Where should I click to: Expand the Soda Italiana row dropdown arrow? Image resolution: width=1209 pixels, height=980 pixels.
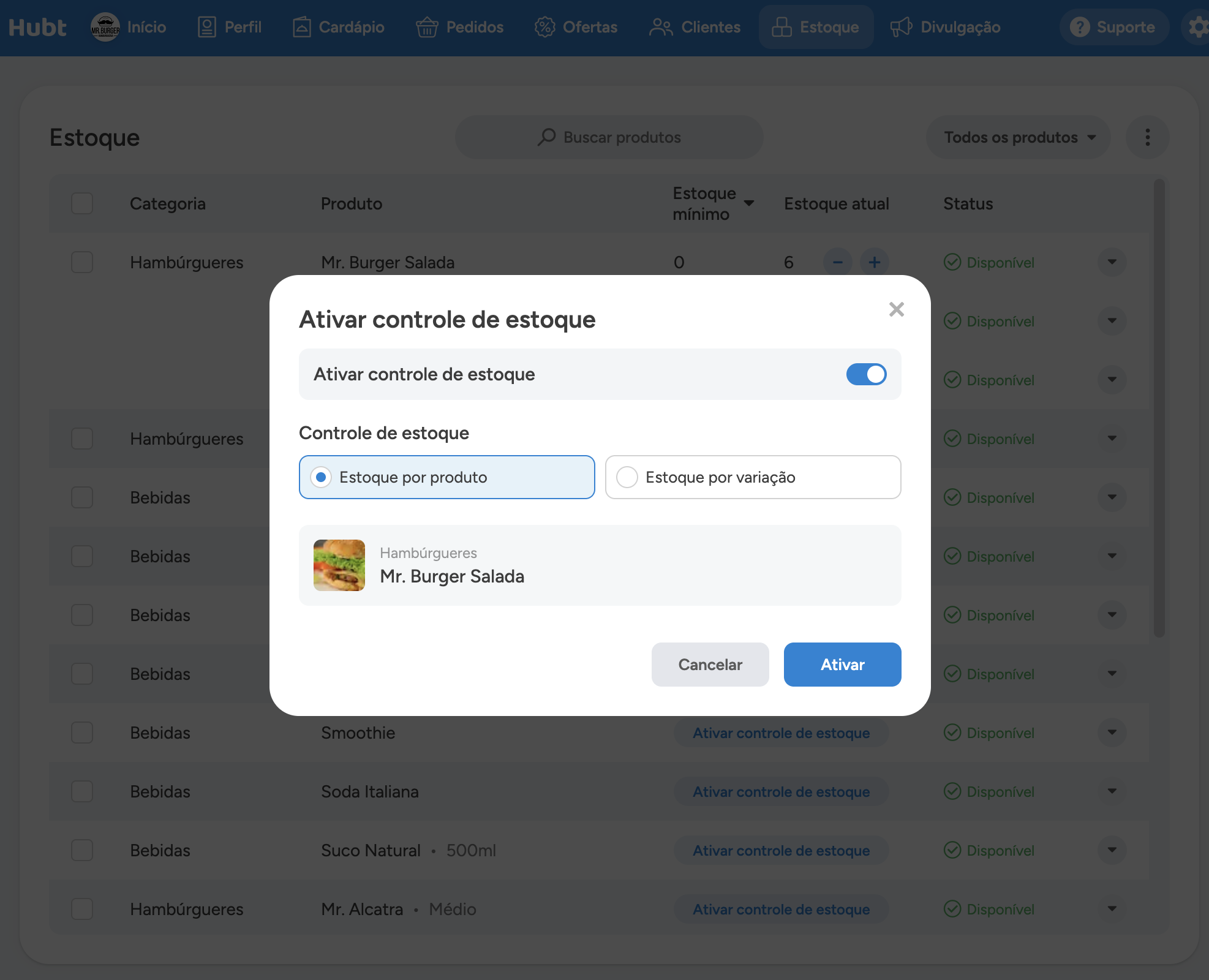click(x=1112, y=791)
